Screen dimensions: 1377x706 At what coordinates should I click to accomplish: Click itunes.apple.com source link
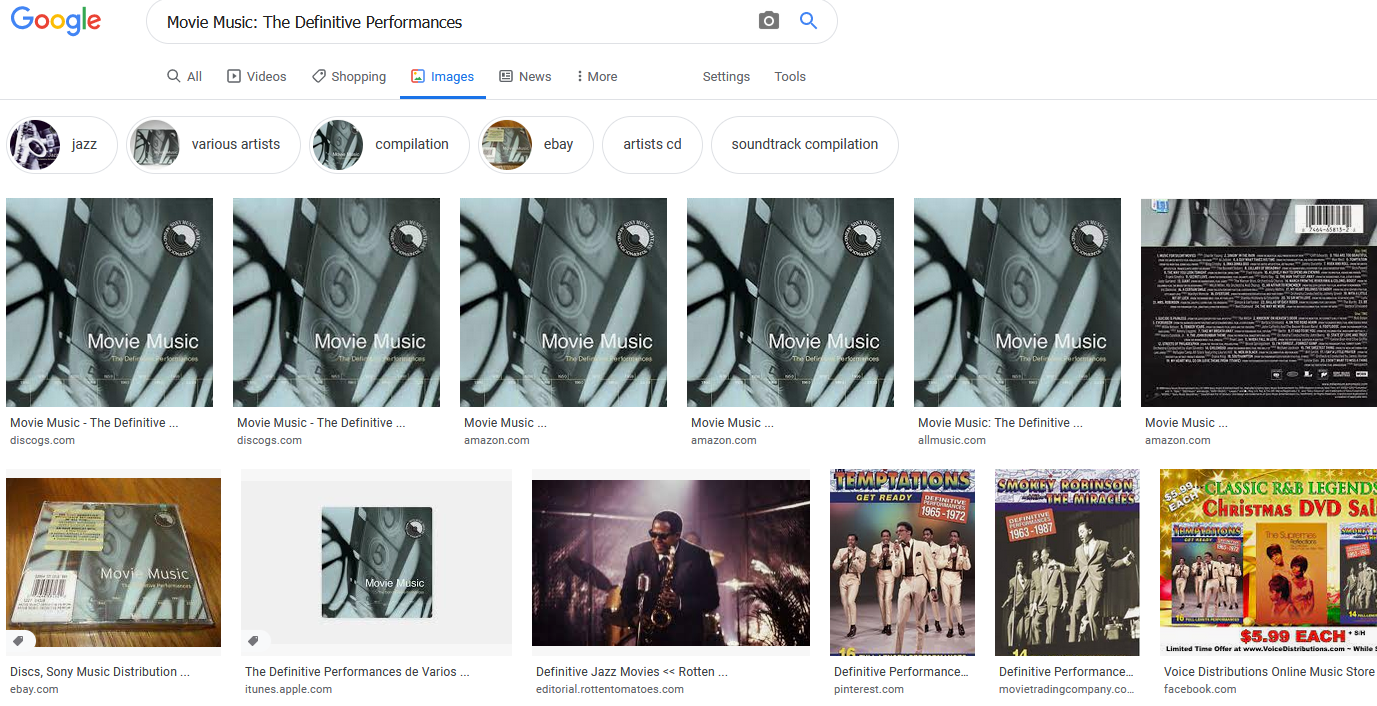(288, 689)
